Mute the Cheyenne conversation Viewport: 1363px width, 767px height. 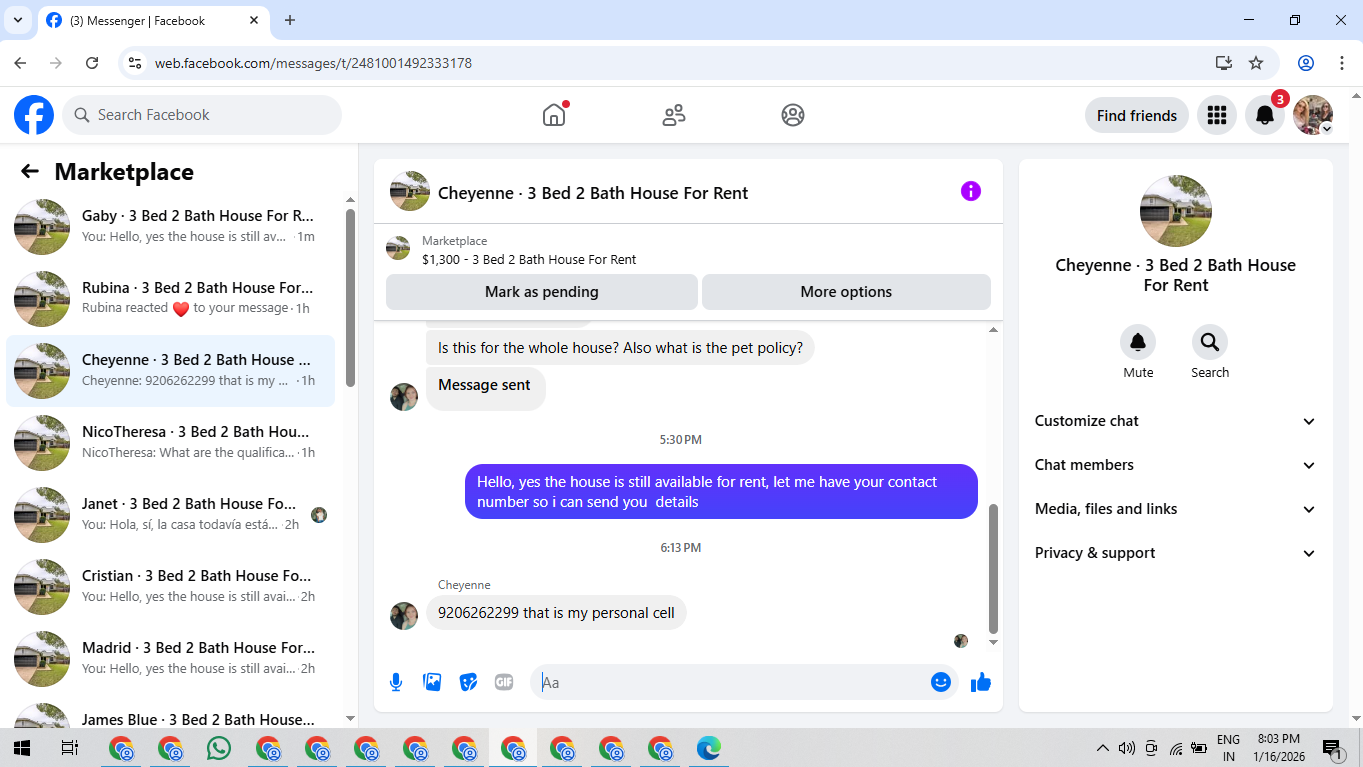[1138, 342]
